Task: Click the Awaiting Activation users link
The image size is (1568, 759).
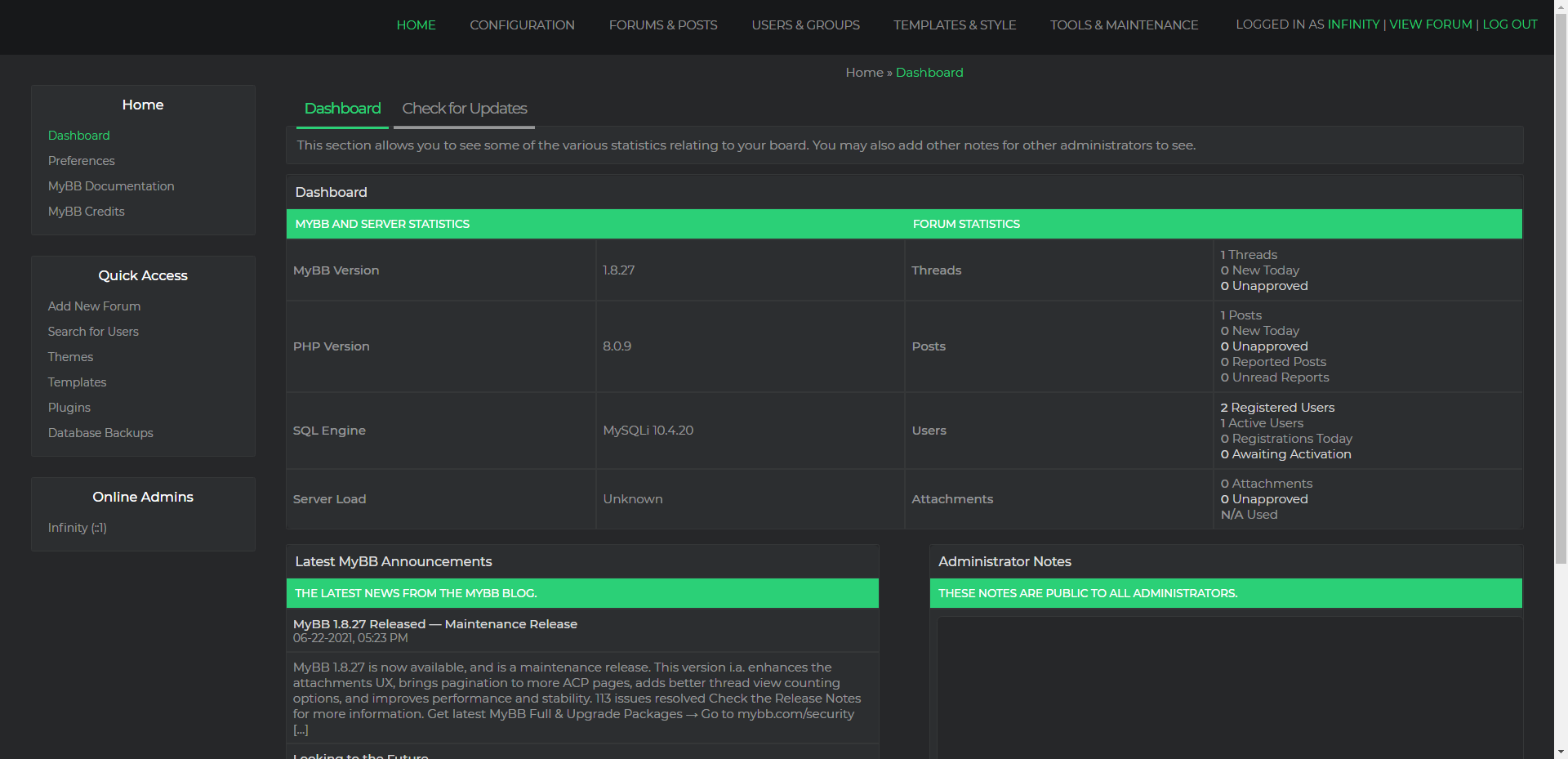Action: click(x=1290, y=454)
